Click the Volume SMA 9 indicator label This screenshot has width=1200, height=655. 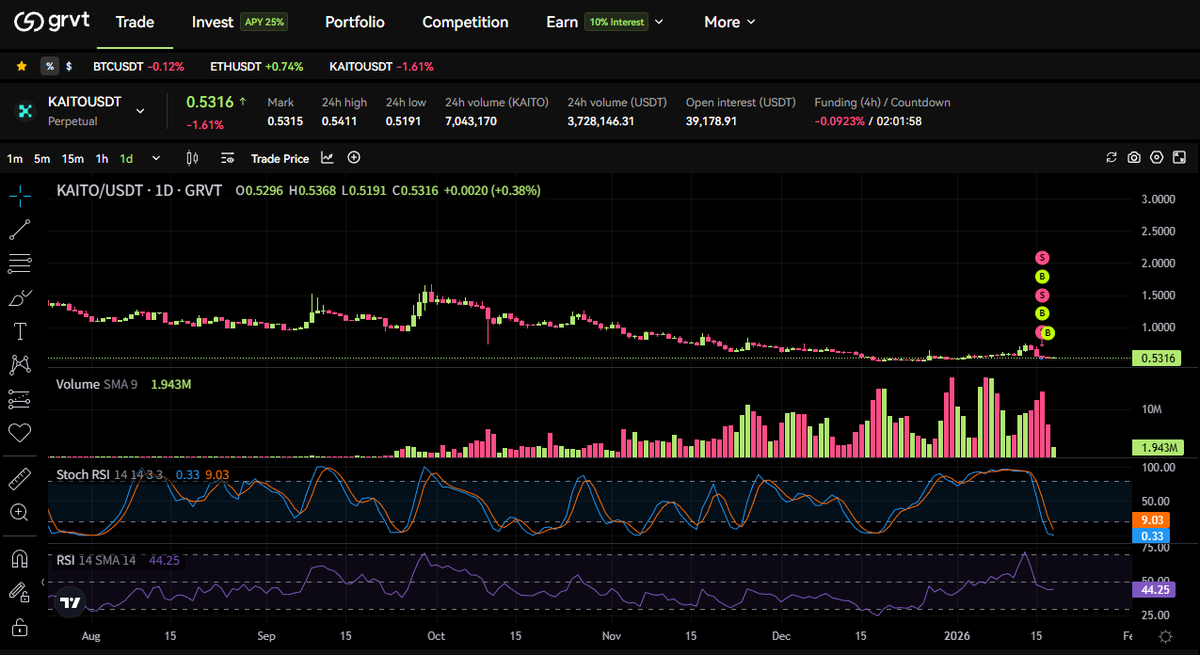(x=97, y=384)
